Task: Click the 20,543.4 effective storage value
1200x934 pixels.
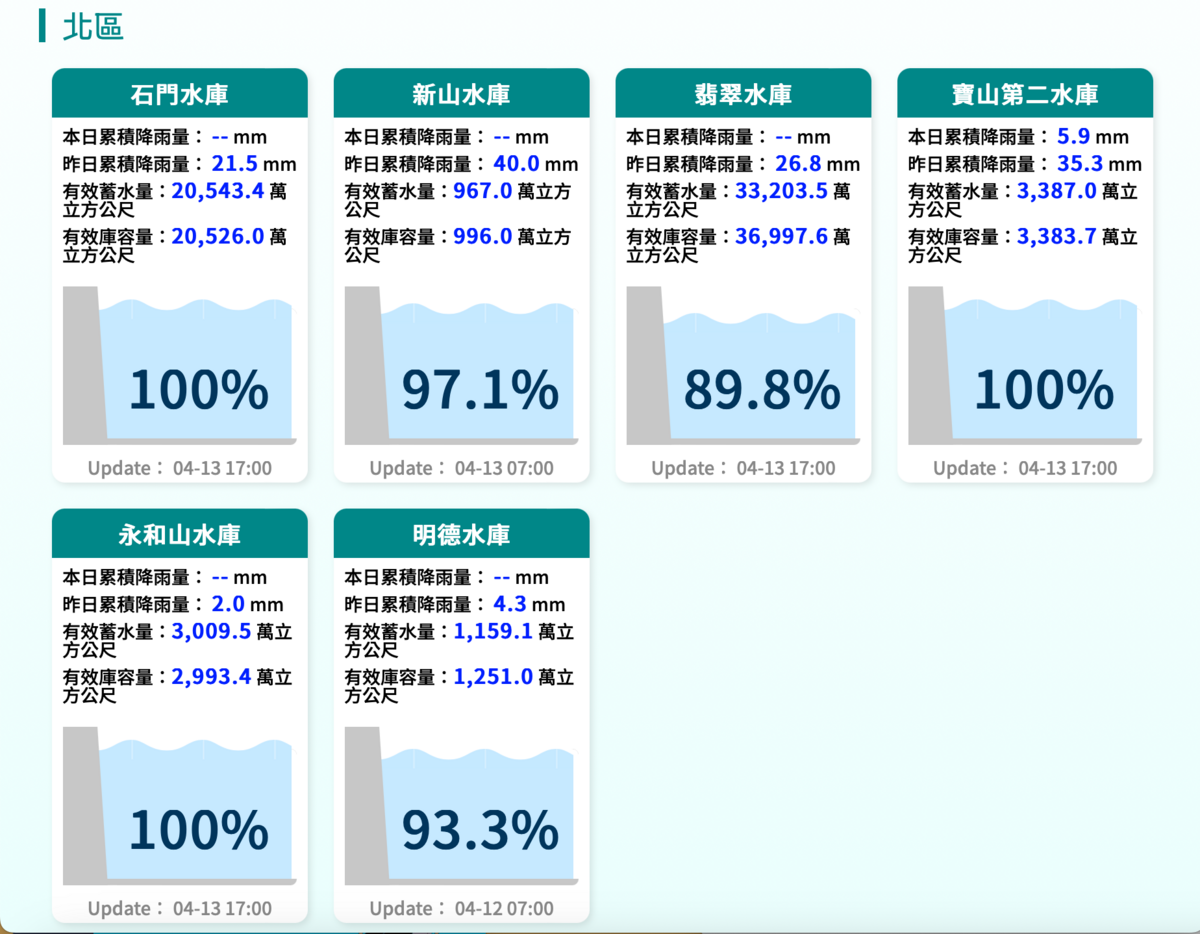Action: [218, 191]
